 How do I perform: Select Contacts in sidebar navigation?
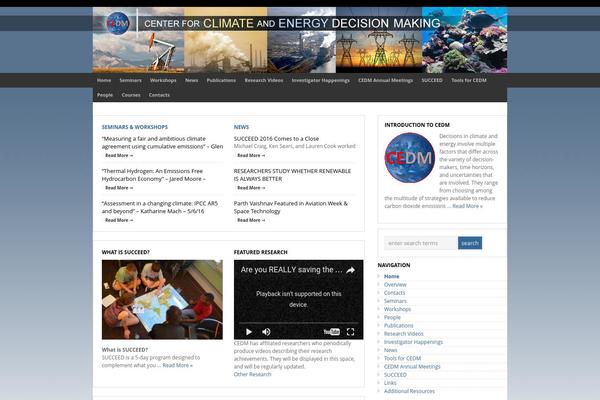pyautogui.click(x=395, y=293)
